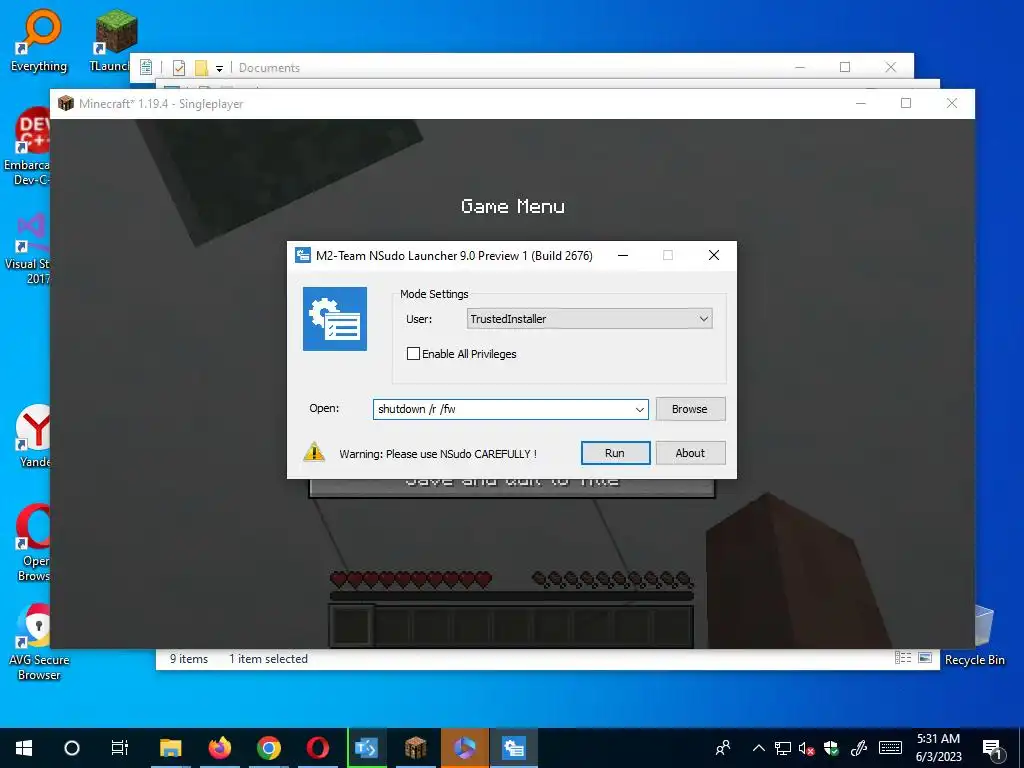Image resolution: width=1024 pixels, height=768 pixels.
Task: Open the Windows Start menu
Action: click(24, 748)
